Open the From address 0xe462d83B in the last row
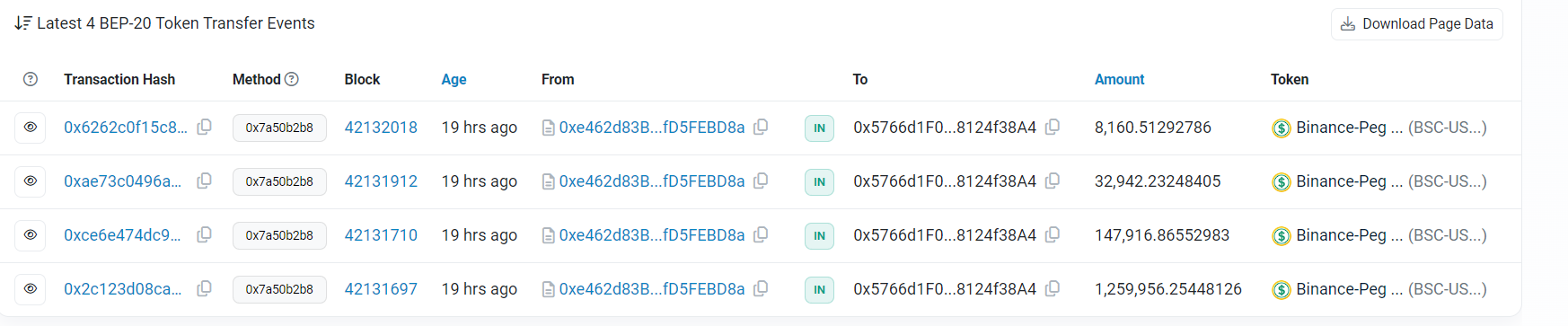The height and width of the screenshot is (326, 1568). point(652,289)
